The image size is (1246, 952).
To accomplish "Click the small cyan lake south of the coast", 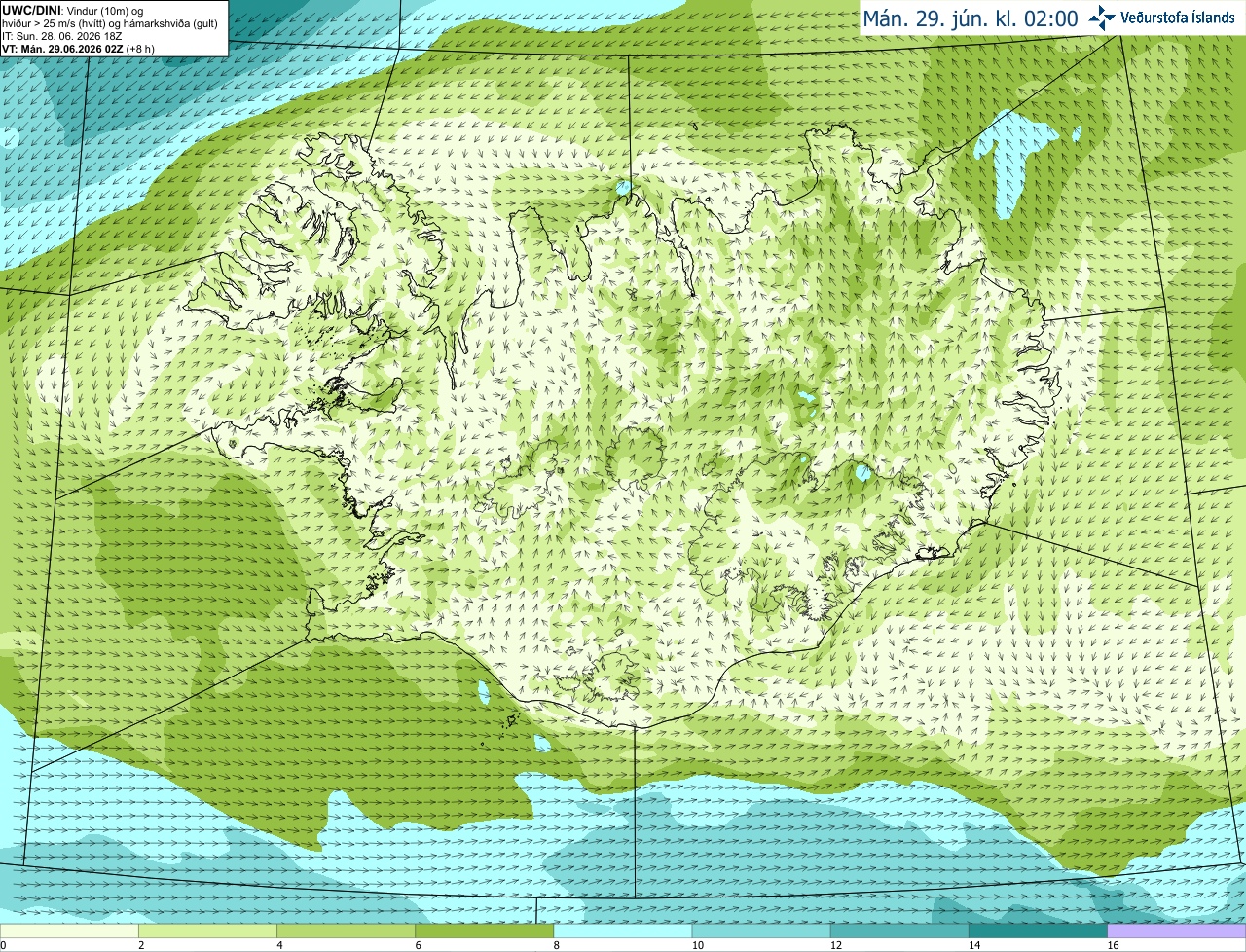I will [484, 692].
